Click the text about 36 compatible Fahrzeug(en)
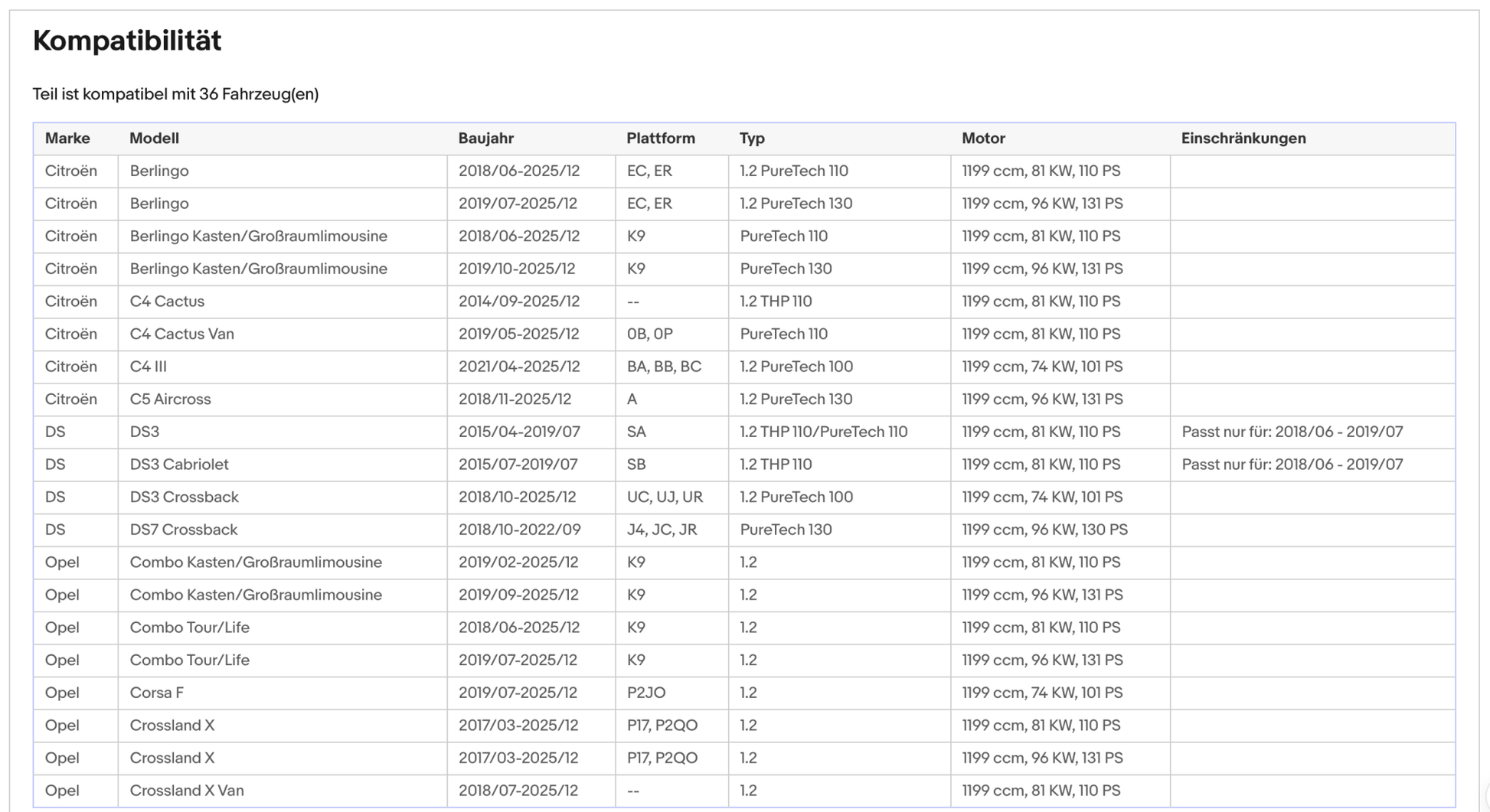Viewport: 1490px width, 812px height. tap(175, 94)
